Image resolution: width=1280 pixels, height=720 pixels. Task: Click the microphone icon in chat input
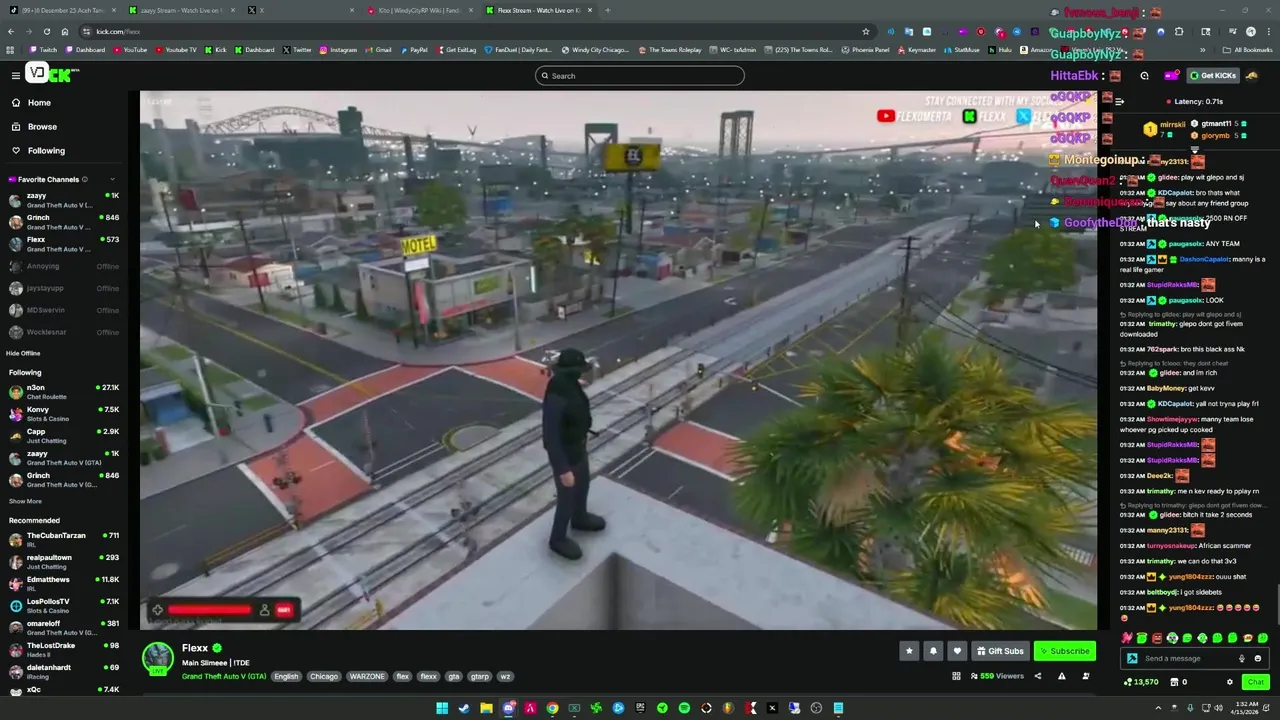tap(1242, 658)
